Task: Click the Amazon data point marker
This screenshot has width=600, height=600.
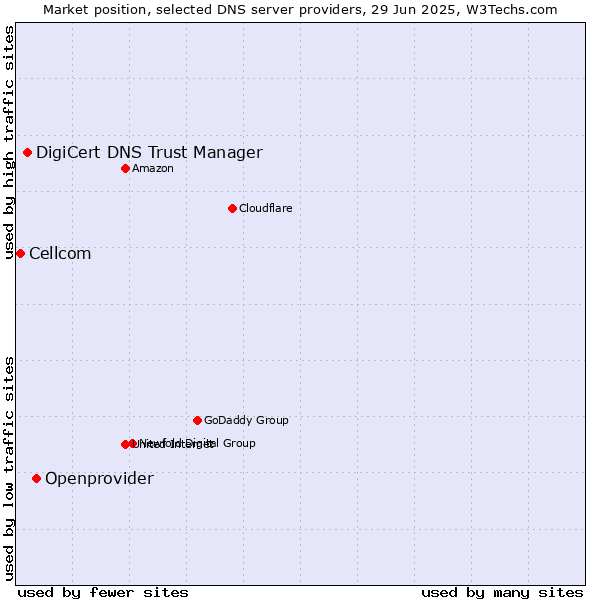Action: coord(126,168)
